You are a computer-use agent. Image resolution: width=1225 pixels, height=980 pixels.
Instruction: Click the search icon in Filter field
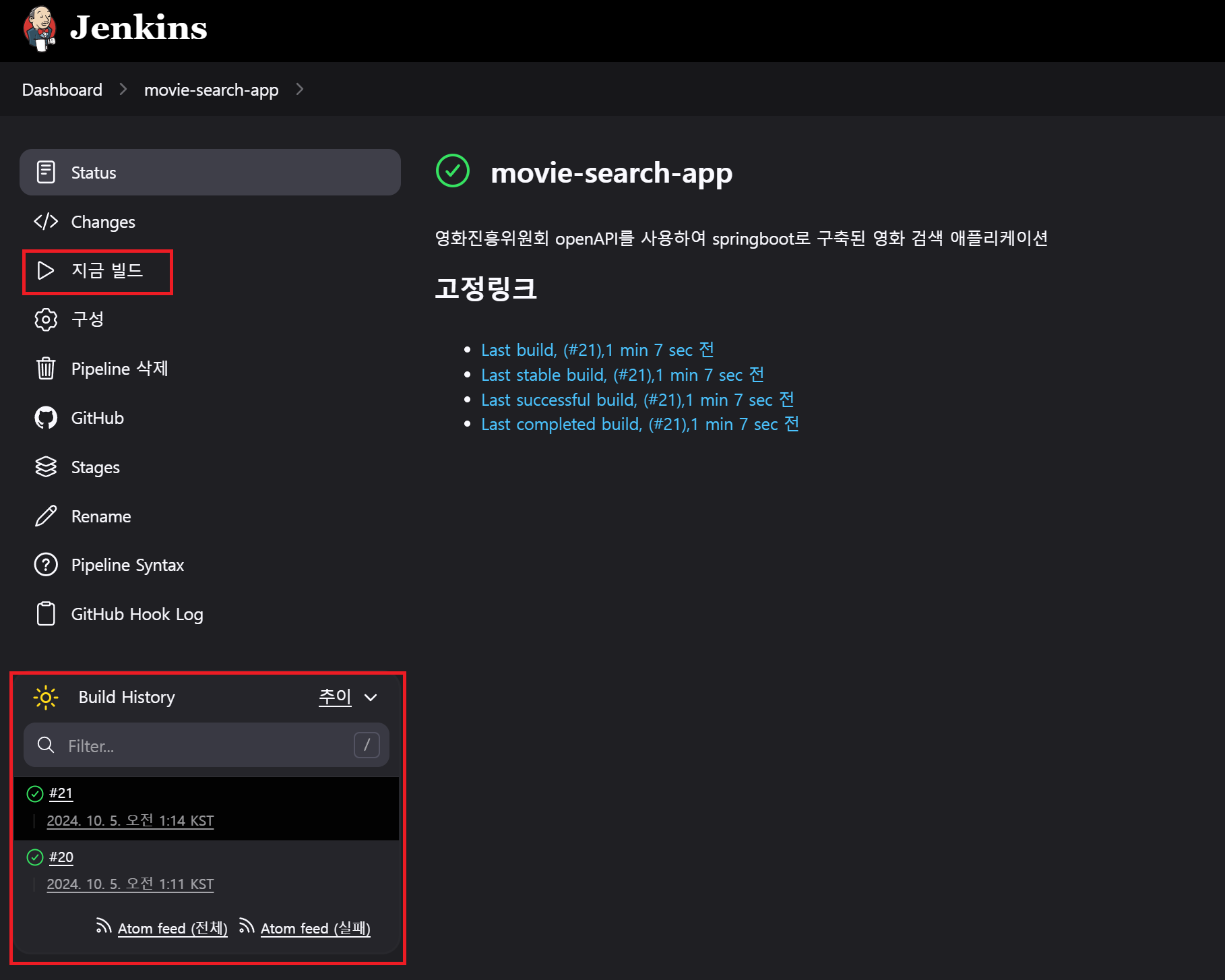click(x=46, y=745)
